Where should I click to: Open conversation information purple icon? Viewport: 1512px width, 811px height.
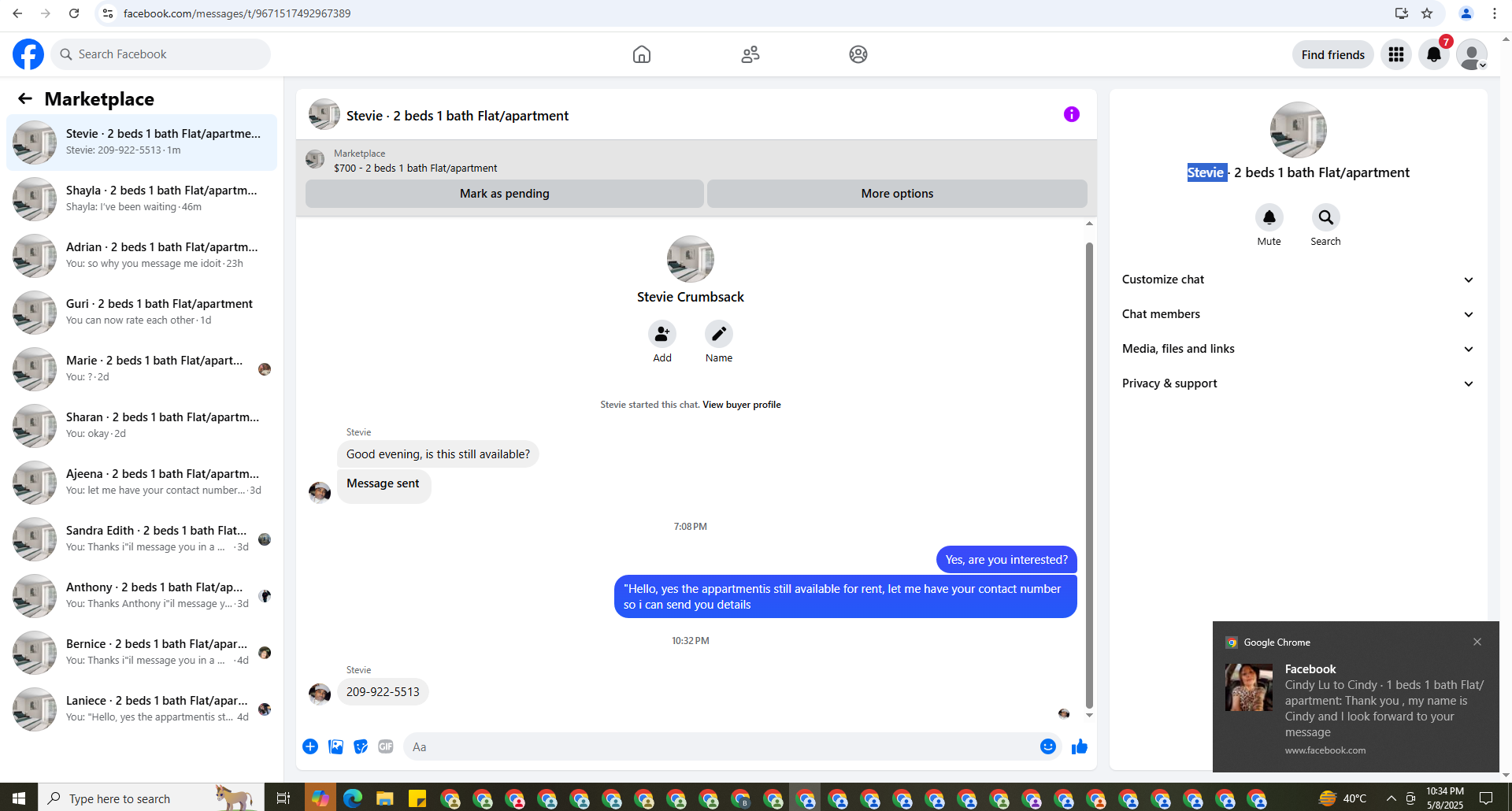(1071, 114)
